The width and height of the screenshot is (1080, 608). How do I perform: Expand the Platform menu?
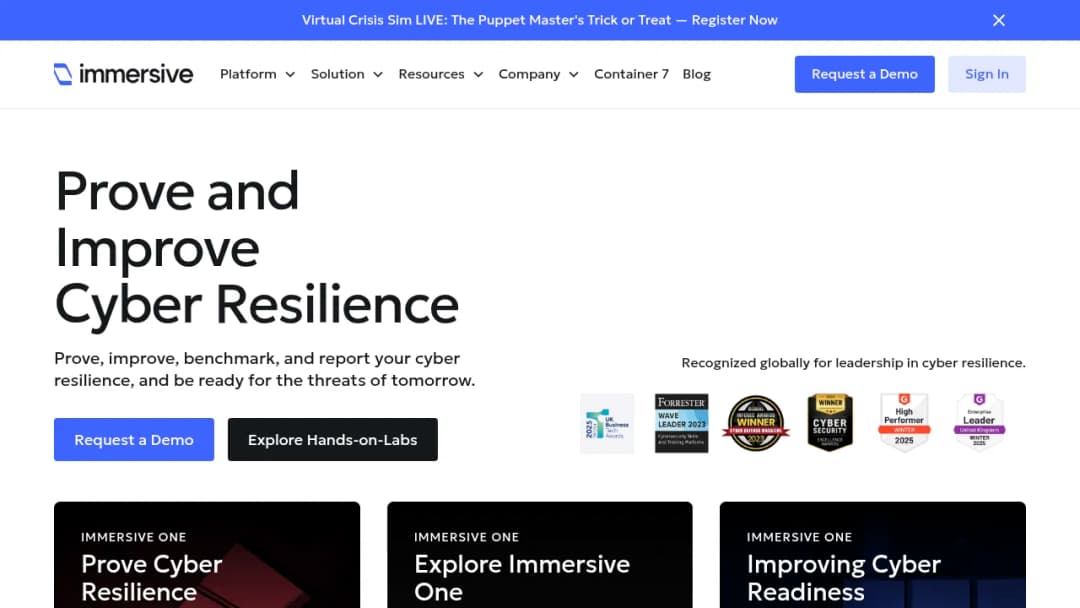point(258,74)
